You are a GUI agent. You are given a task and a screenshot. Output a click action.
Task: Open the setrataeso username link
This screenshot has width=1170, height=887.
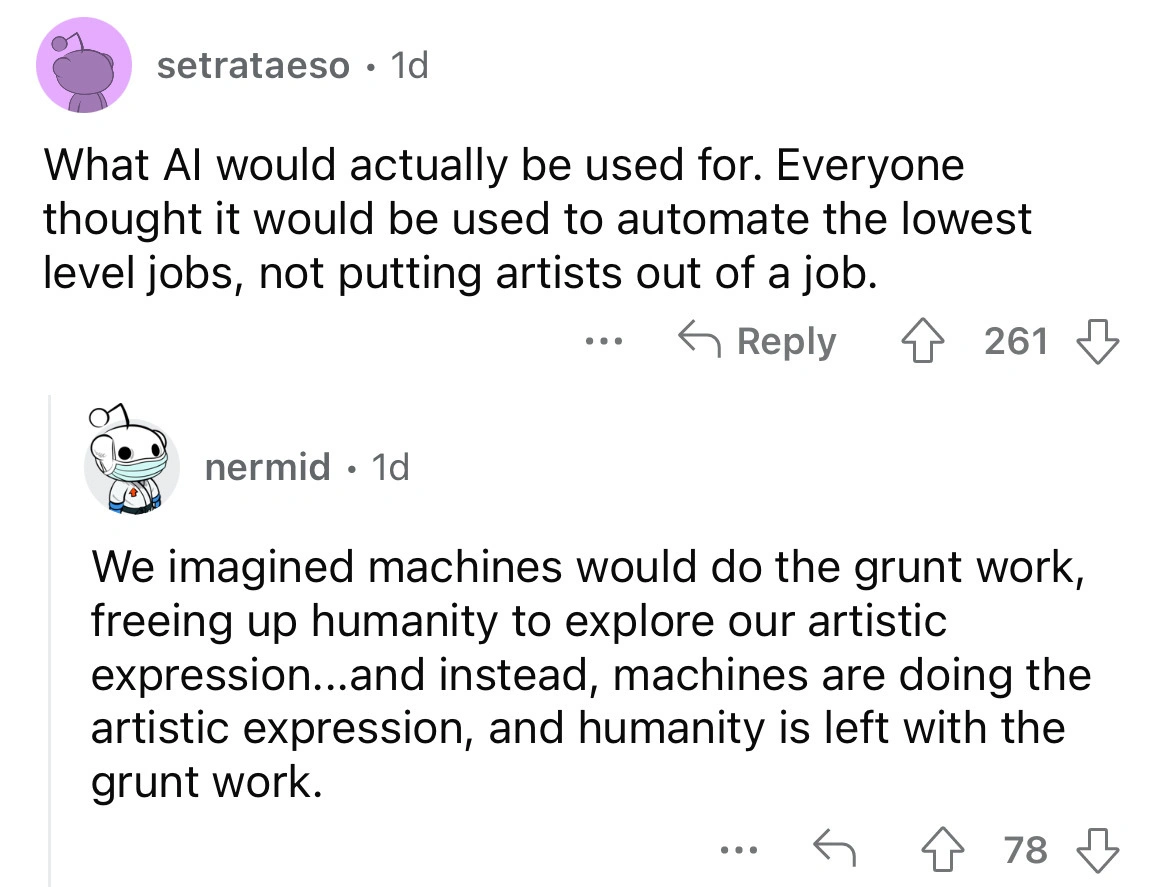point(254,66)
